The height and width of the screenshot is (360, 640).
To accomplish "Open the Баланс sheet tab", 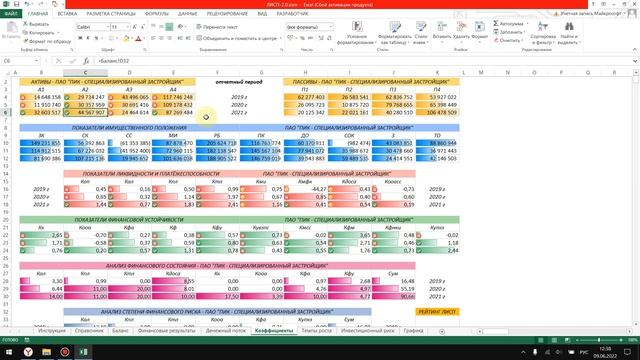I will 120,331.
